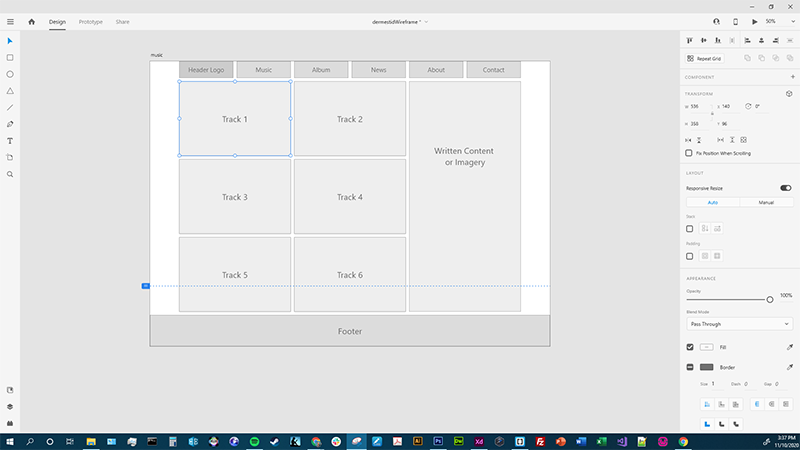Choose the round join corner option
Screen dimensions: 800x450
pyautogui.click(x=721, y=424)
